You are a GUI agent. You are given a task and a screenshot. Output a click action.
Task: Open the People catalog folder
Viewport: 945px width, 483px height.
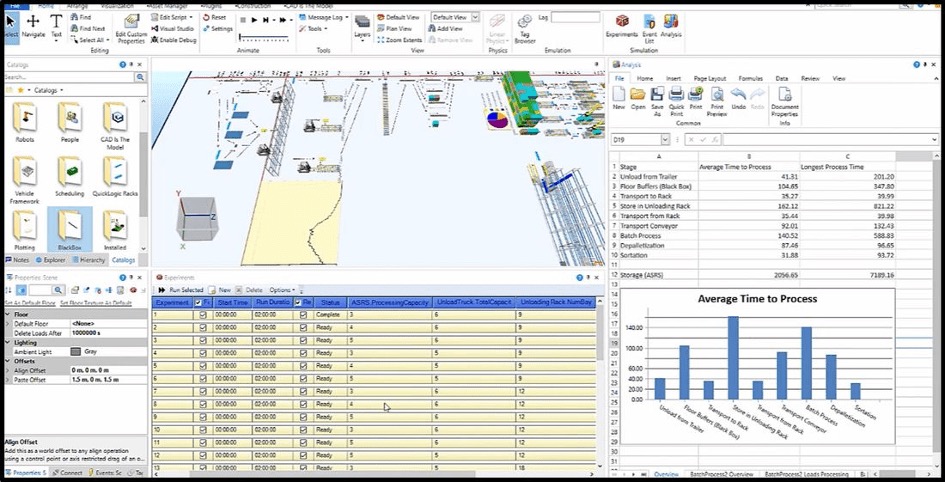pyautogui.click(x=70, y=122)
